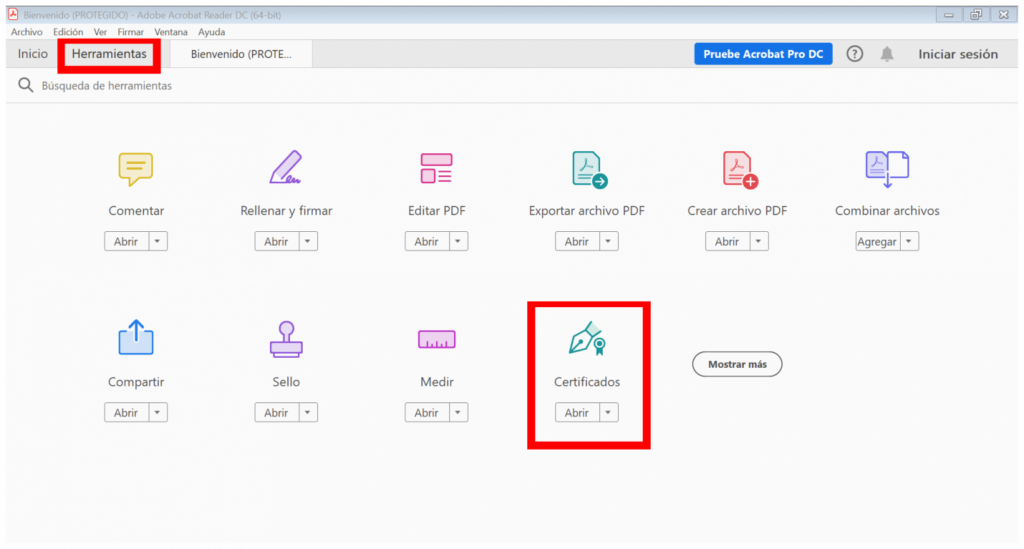Open the Firmar menu
The image size is (1024, 549).
(131, 32)
